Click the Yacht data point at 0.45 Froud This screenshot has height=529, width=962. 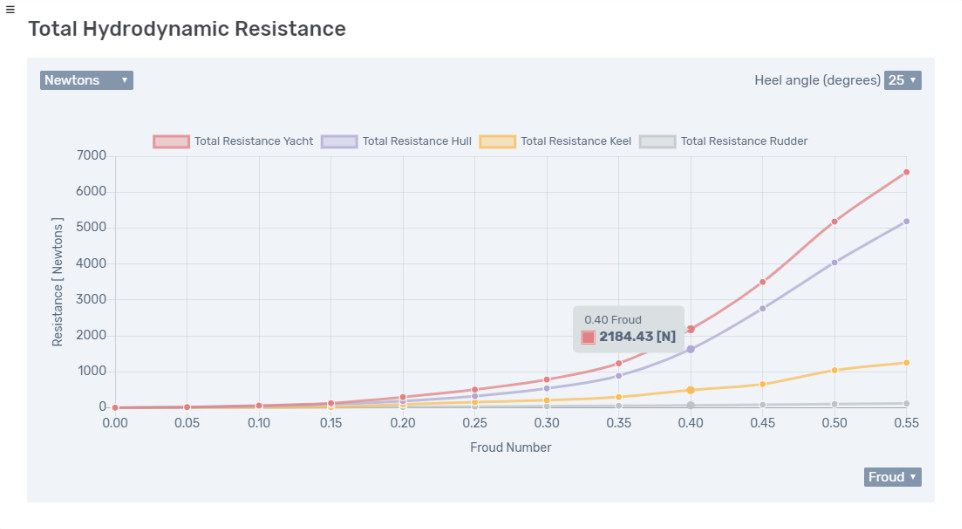click(x=762, y=282)
